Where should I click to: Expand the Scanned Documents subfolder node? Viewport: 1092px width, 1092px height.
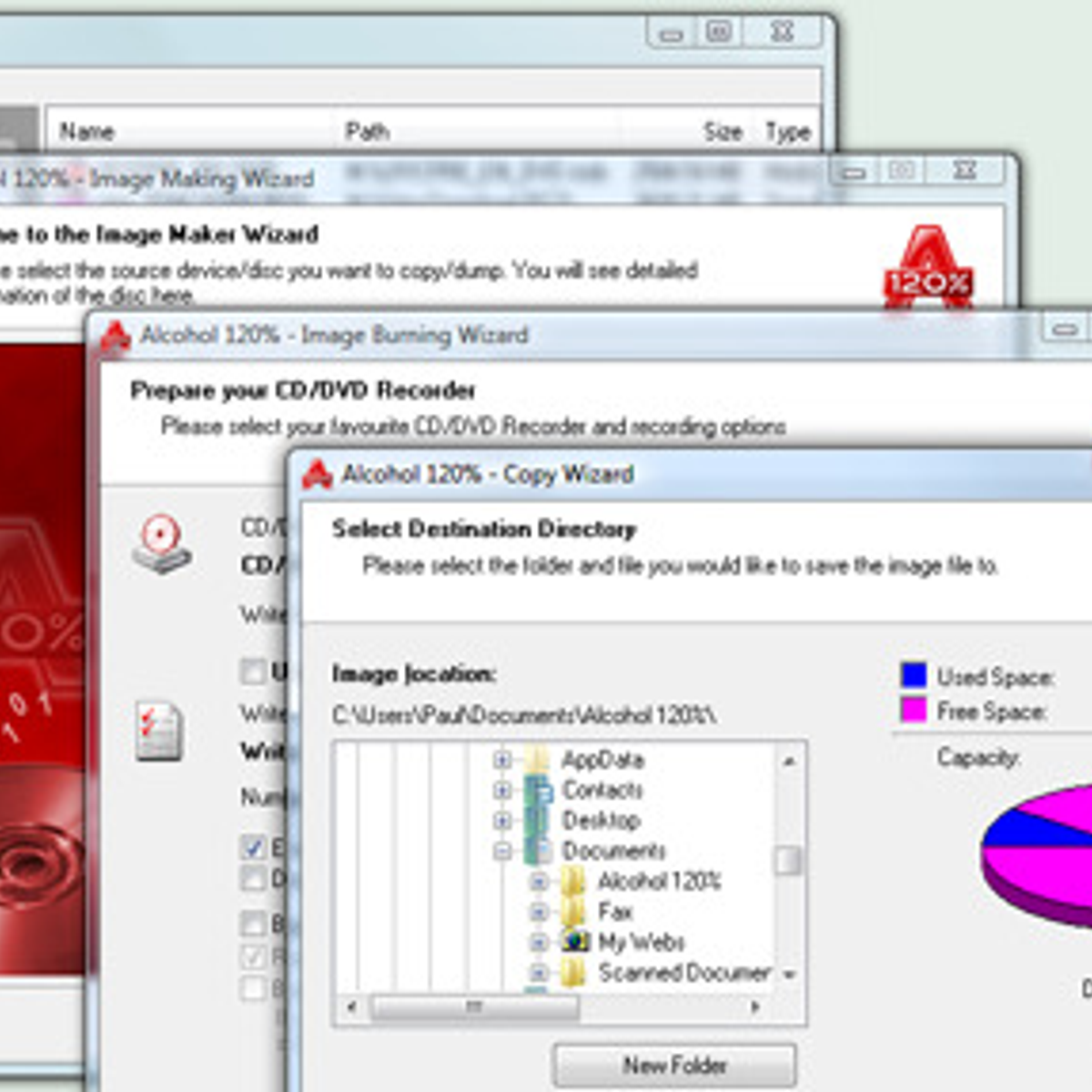click(538, 973)
